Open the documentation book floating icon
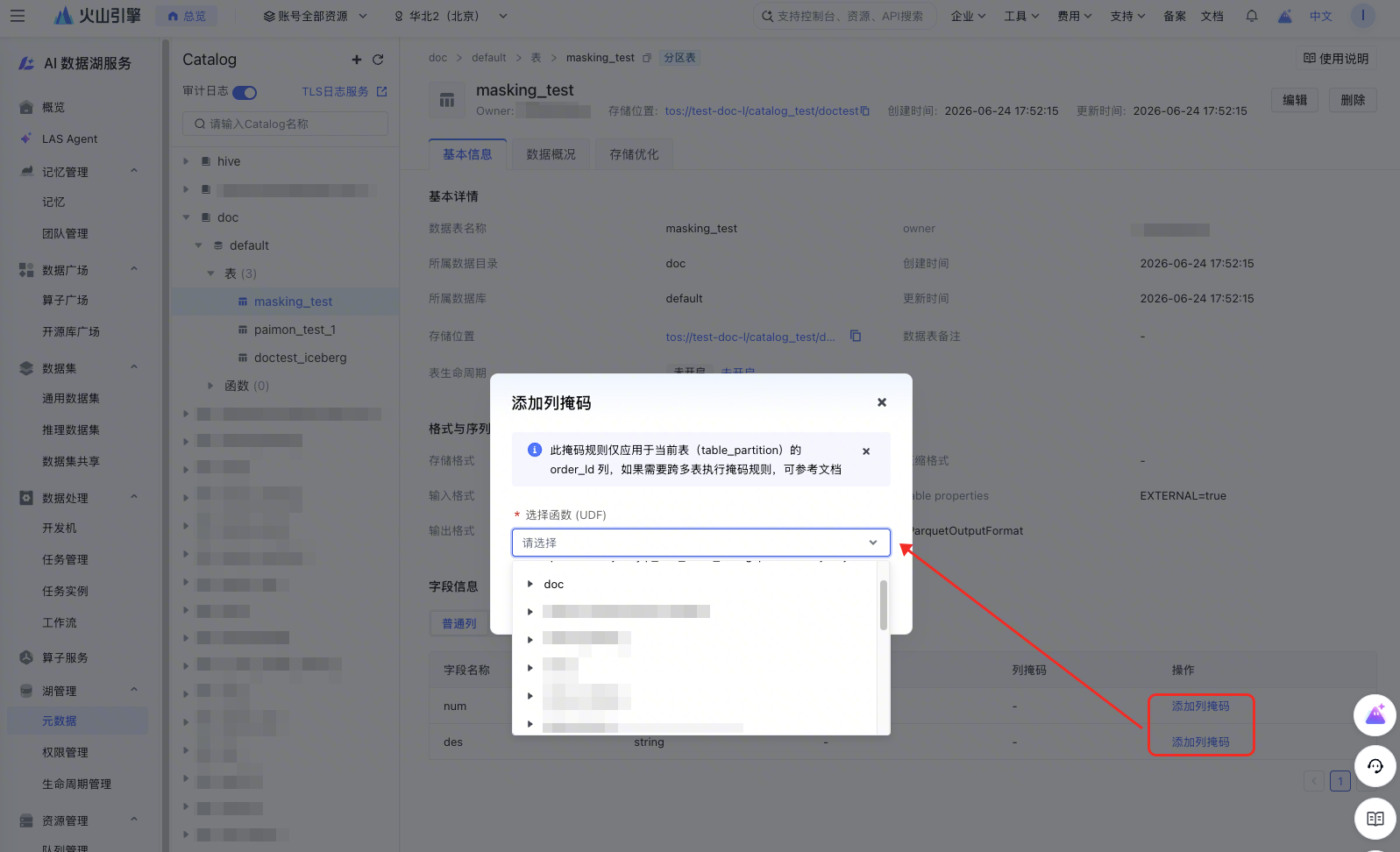 (1375, 819)
